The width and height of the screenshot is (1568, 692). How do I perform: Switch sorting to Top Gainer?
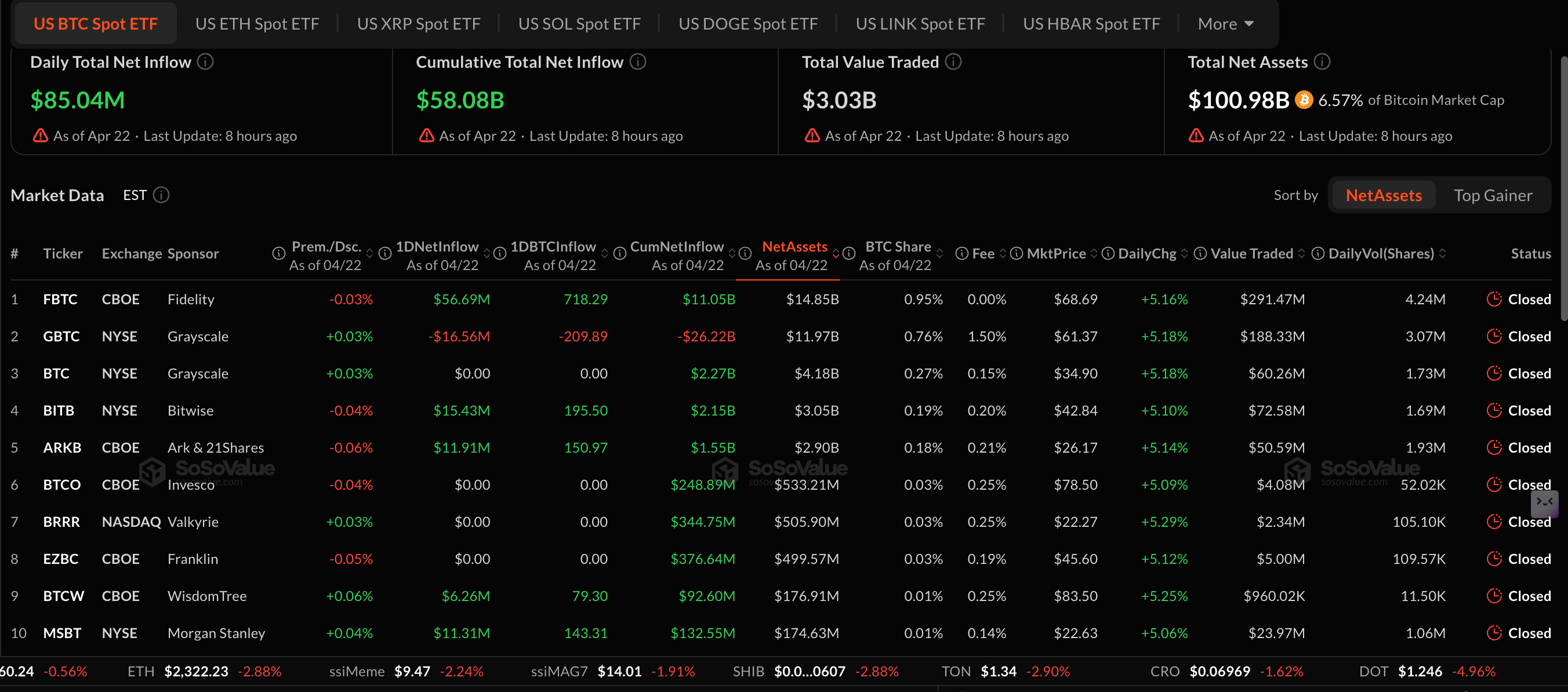(x=1493, y=195)
